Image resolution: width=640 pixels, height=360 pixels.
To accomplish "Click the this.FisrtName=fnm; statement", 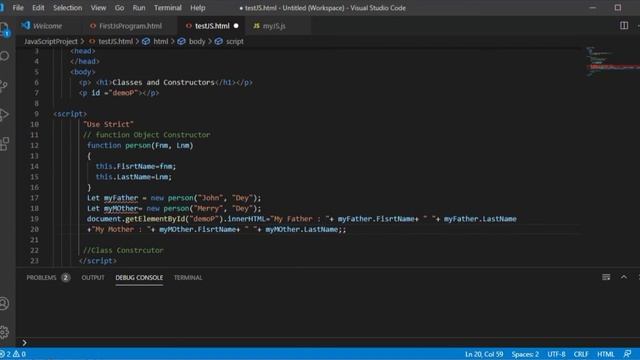I will 136,166.
